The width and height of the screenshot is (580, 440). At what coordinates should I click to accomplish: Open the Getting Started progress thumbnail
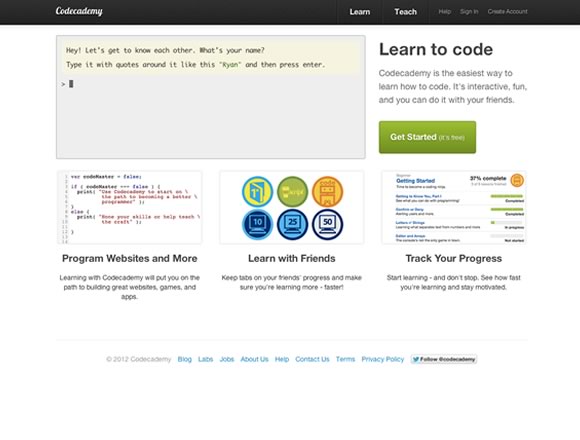(454, 207)
